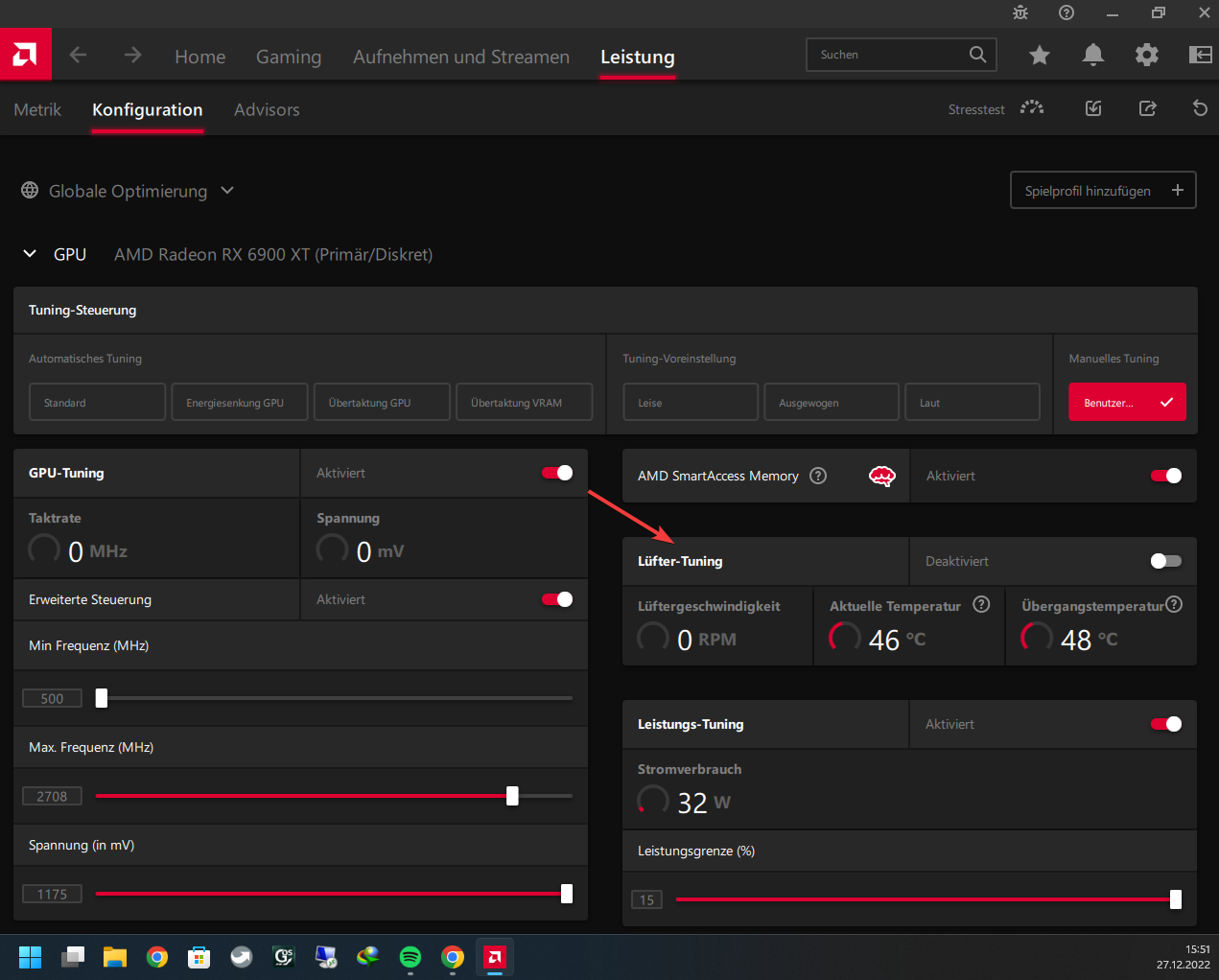Click the Max. Frequenz slider handle
Viewport: 1219px width, 980px height.
512,796
